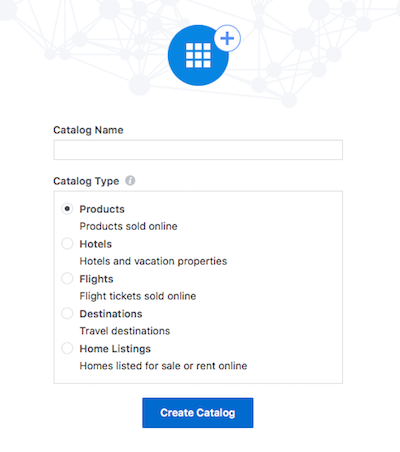Click the plus badge on catalog icon
400x452 pixels.
click(227, 38)
